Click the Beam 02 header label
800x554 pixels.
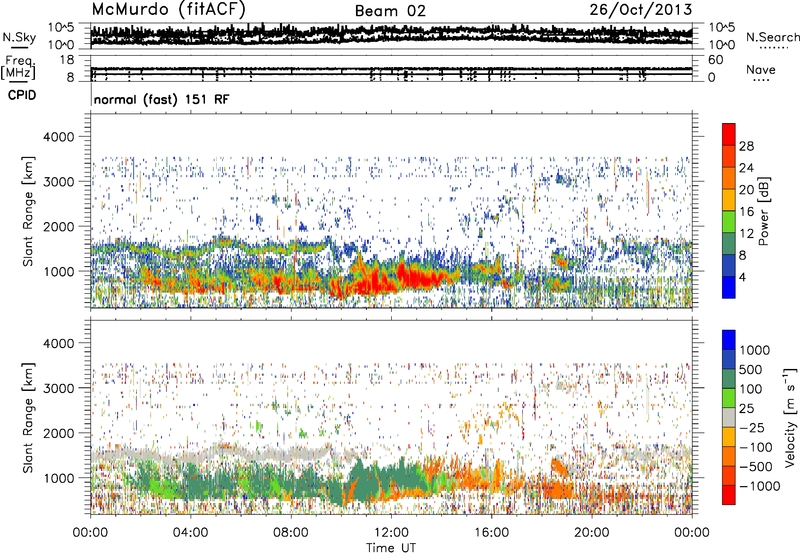[390, 11]
